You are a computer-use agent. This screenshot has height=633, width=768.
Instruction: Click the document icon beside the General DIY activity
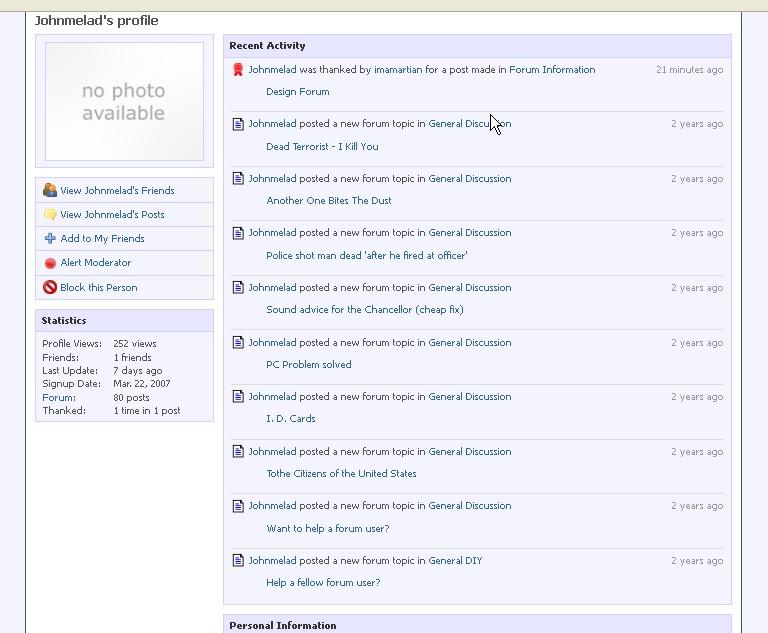[x=238, y=561]
